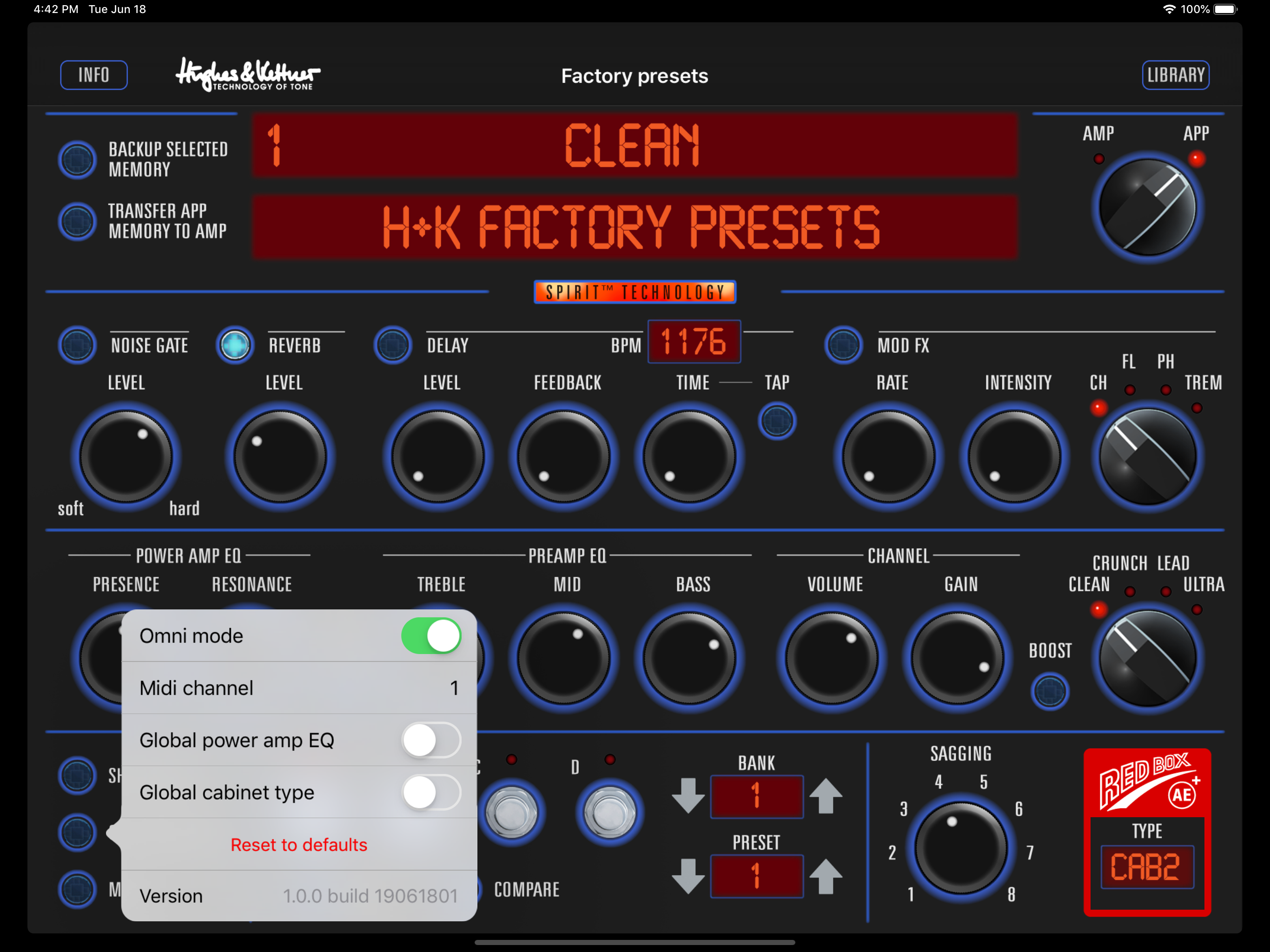Tap the Backup Selected Memory round button
This screenshot has height=952, width=1270.
click(x=77, y=159)
